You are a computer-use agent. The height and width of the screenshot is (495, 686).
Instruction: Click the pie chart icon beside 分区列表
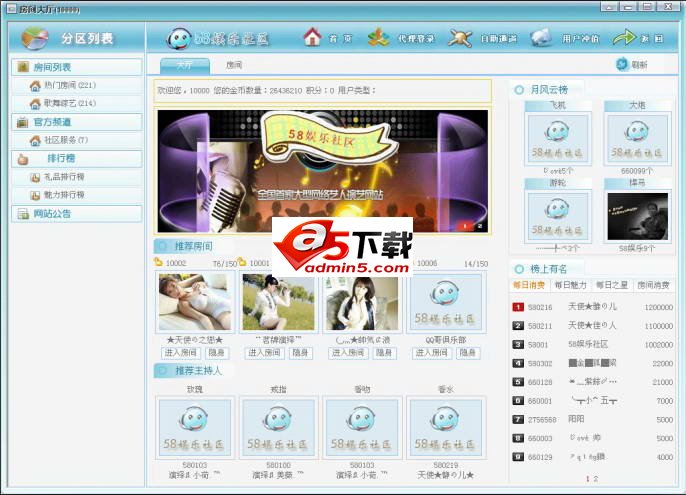click(x=35, y=38)
